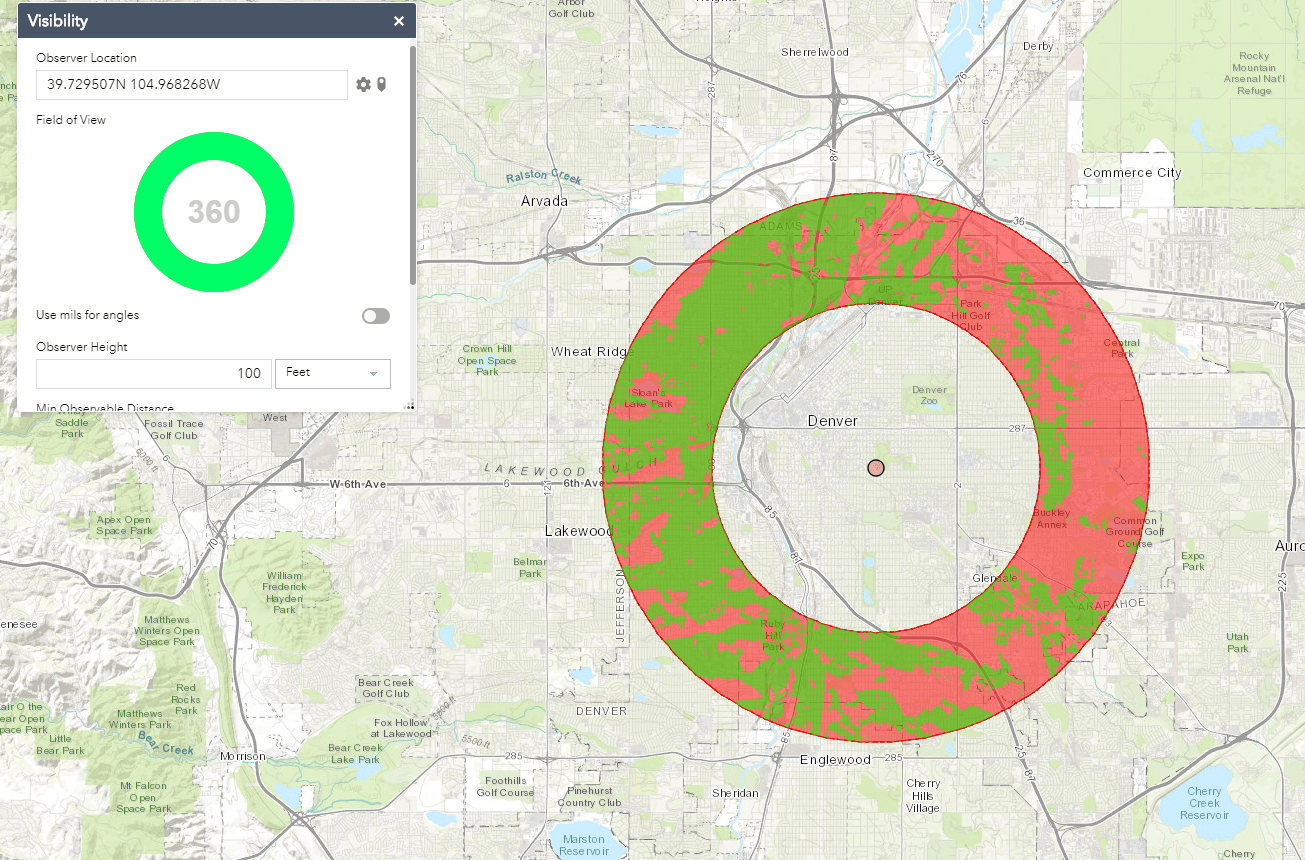Viewport: 1305px width, 860px height.
Task: Click the Derby map label
Action: [1038, 47]
